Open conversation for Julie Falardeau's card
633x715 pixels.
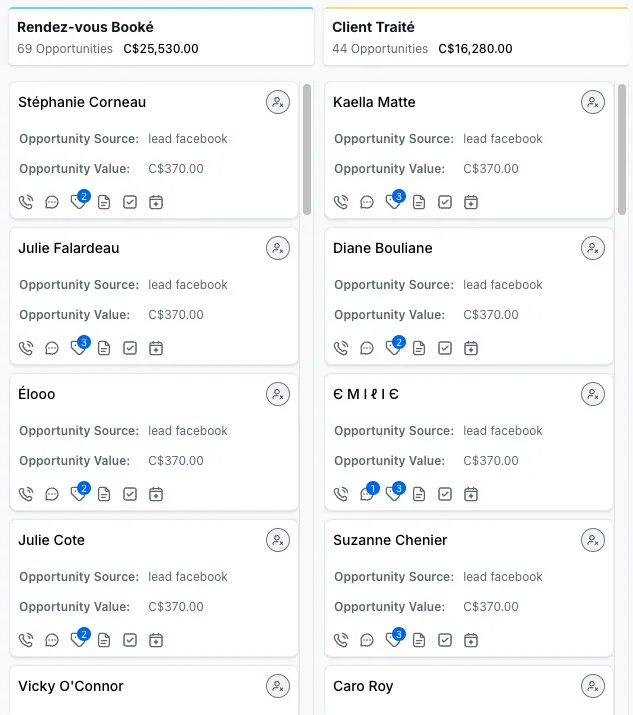(52, 348)
